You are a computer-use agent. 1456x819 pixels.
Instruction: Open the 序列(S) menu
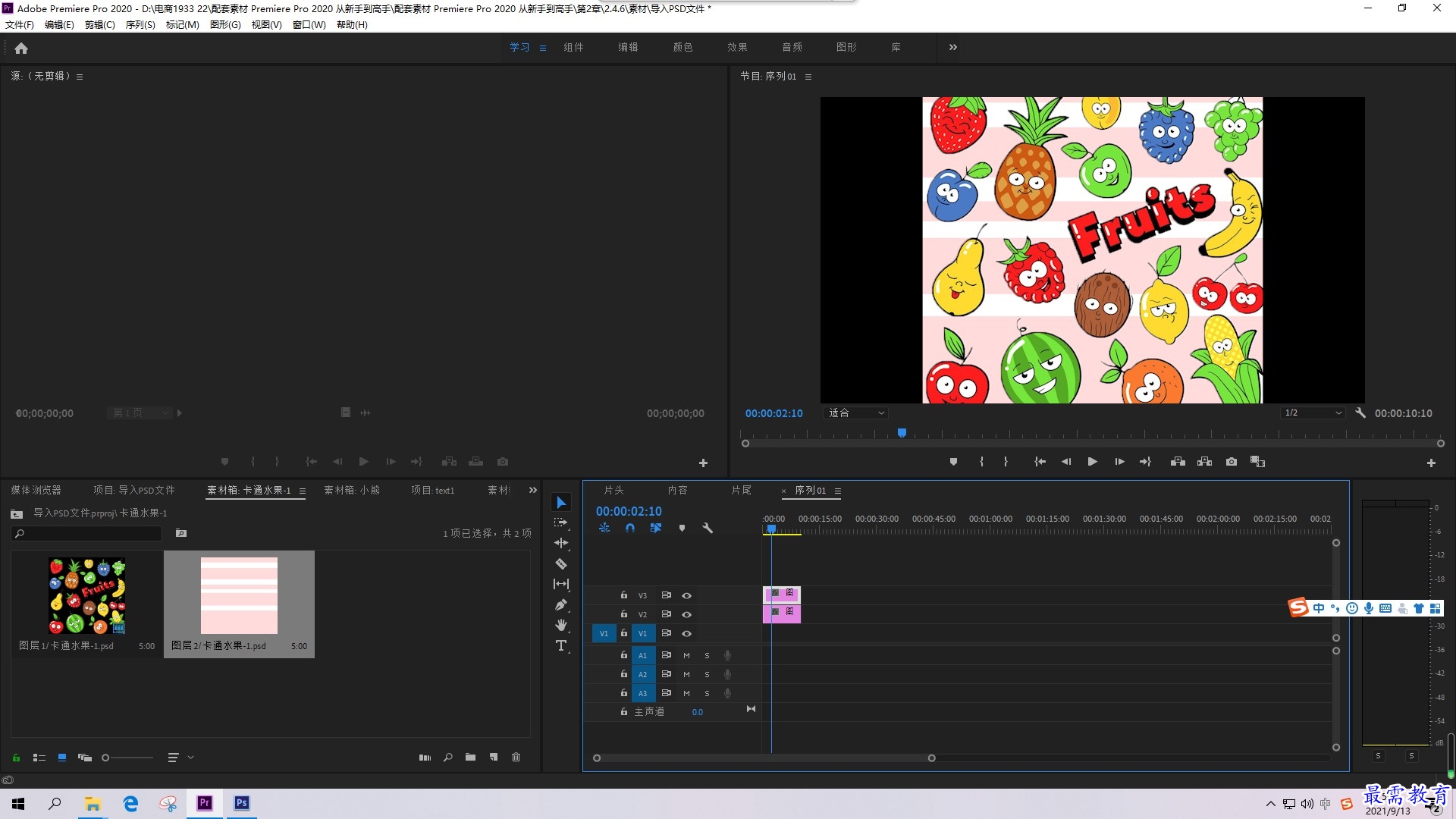point(140,25)
